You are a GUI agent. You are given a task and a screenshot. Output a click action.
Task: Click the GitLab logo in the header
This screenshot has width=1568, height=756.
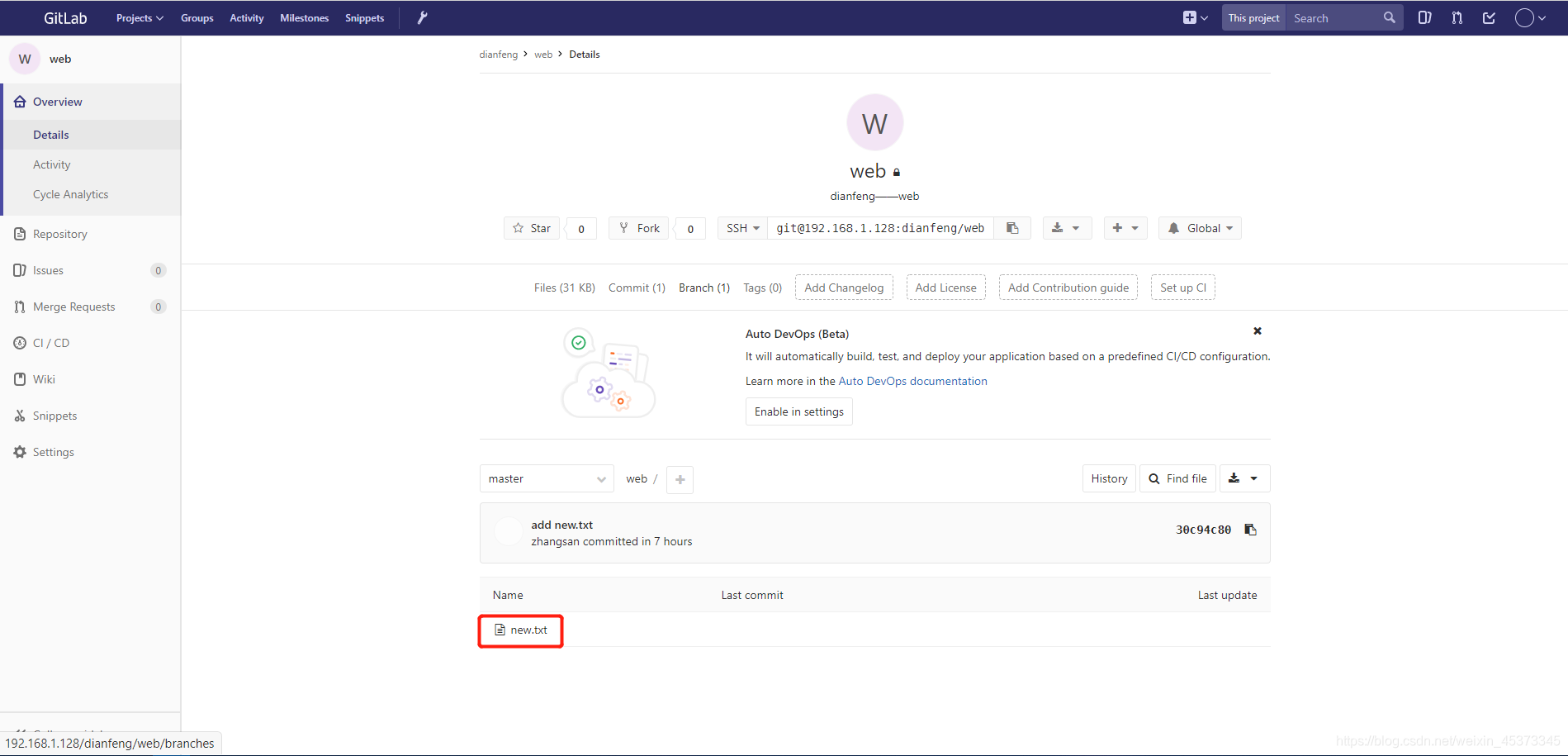(x=64, y=17)
